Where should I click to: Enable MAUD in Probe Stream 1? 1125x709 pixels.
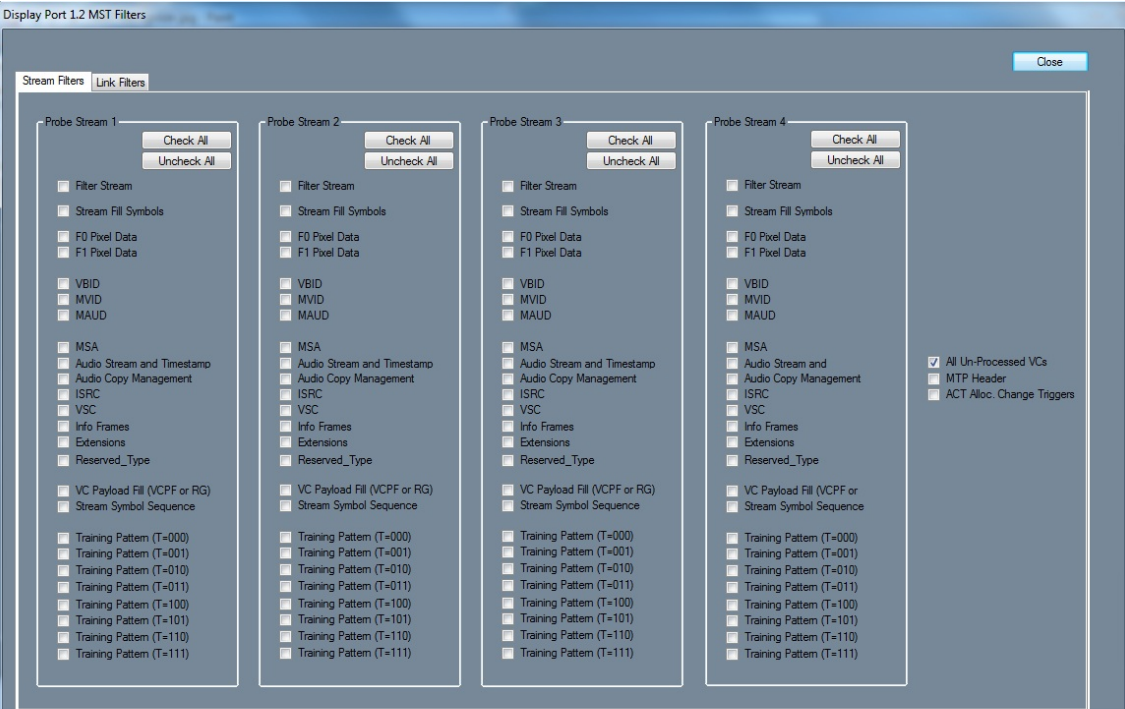point(63,315)
